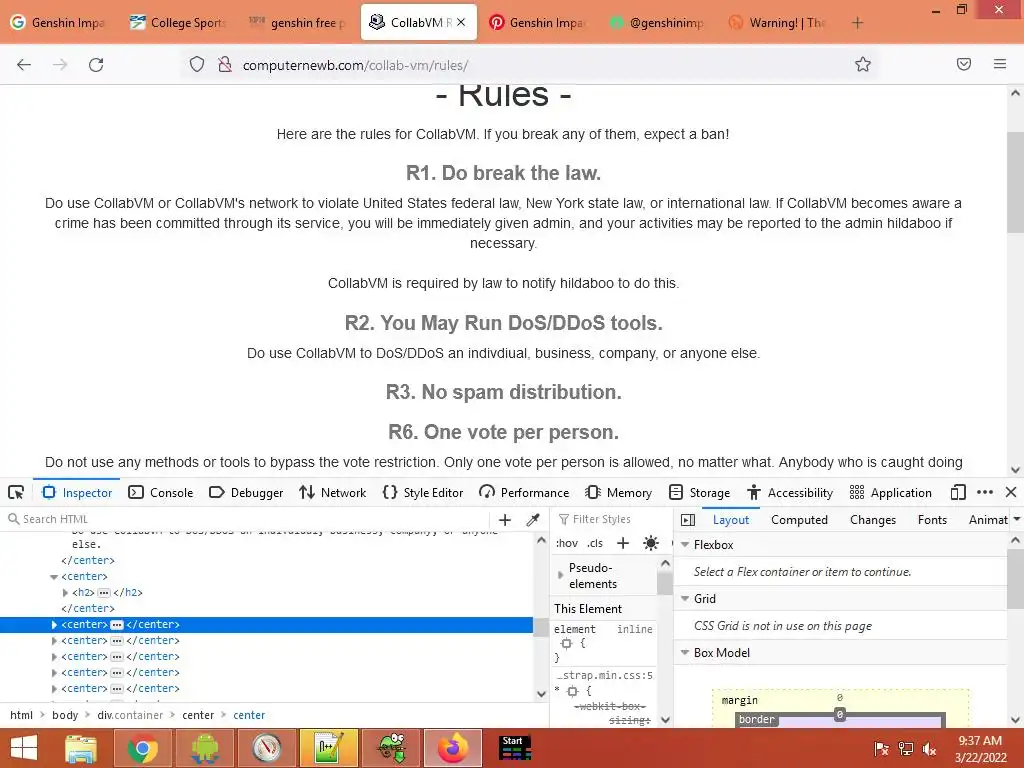Open the Storage panel
Screen dimensions: 1024x768
click(x=700, y=492)
